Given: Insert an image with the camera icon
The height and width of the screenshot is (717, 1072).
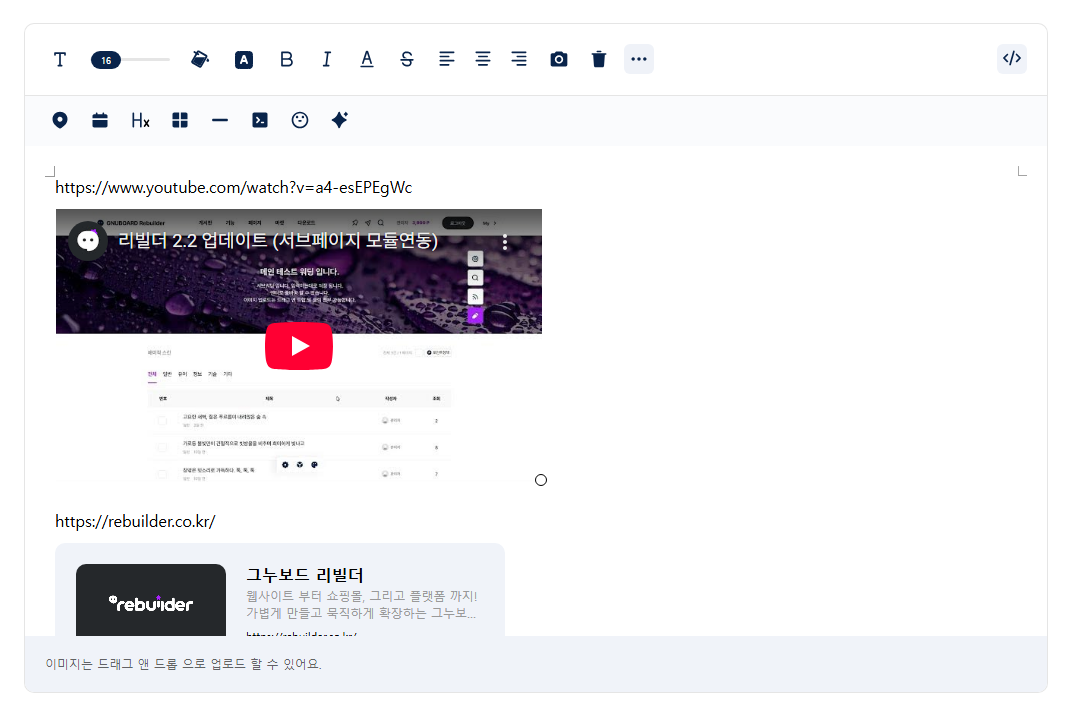Looking at the screenshot, I should tap(559, 59).
